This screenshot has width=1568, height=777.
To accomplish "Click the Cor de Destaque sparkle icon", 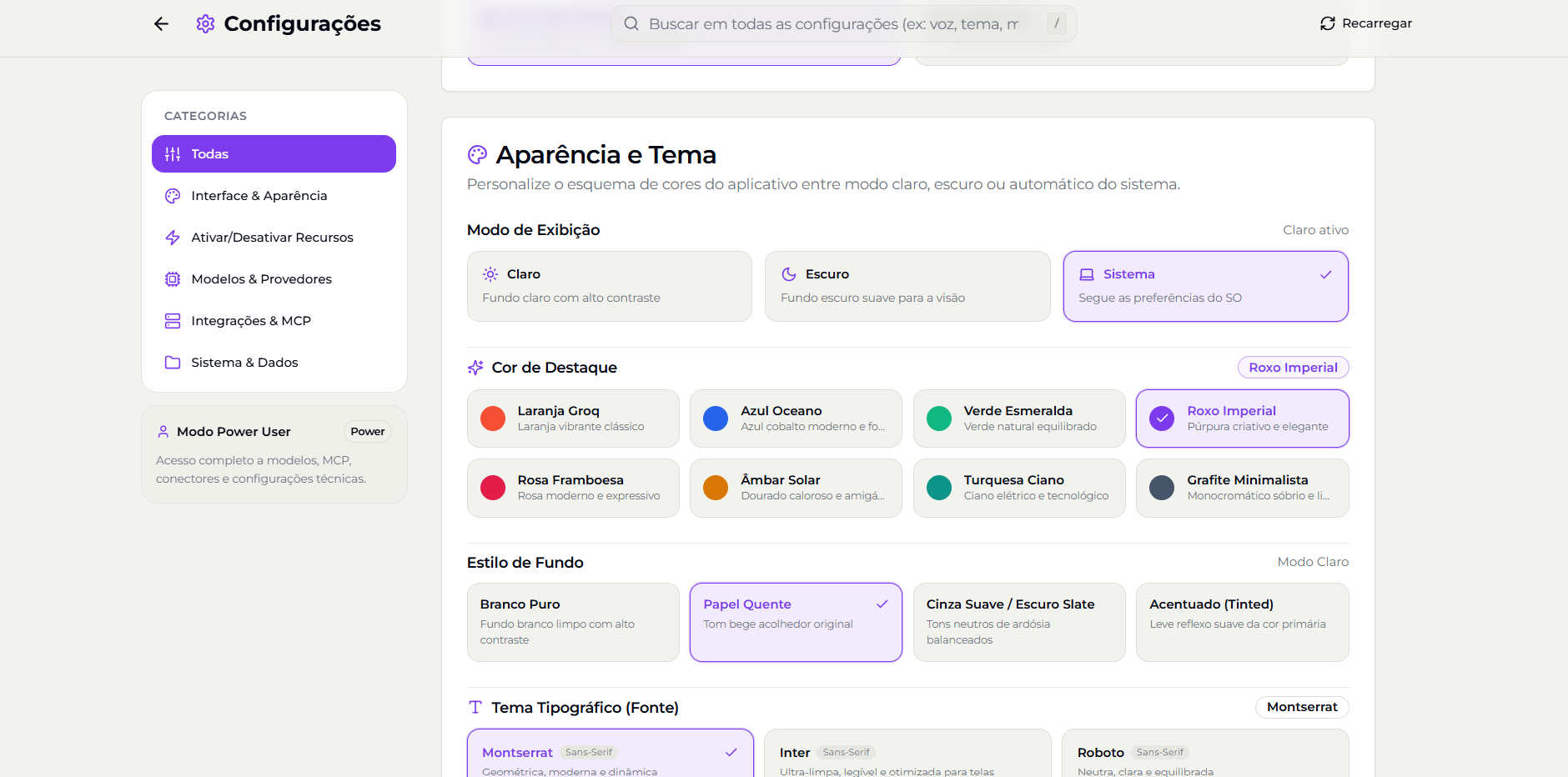I will point(475,368).
